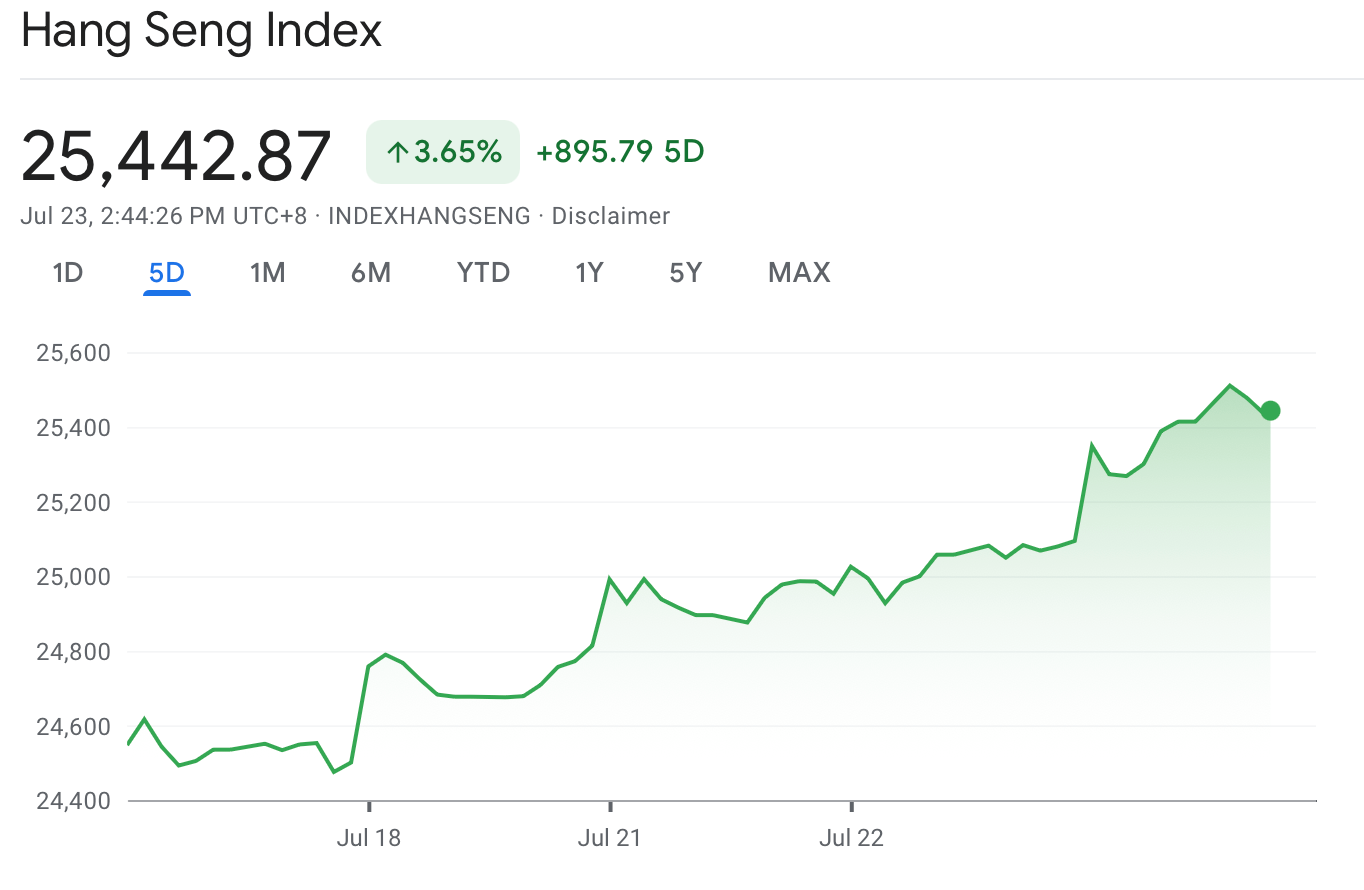
Task: Select the YTD range tab
Action: point(483,272)
